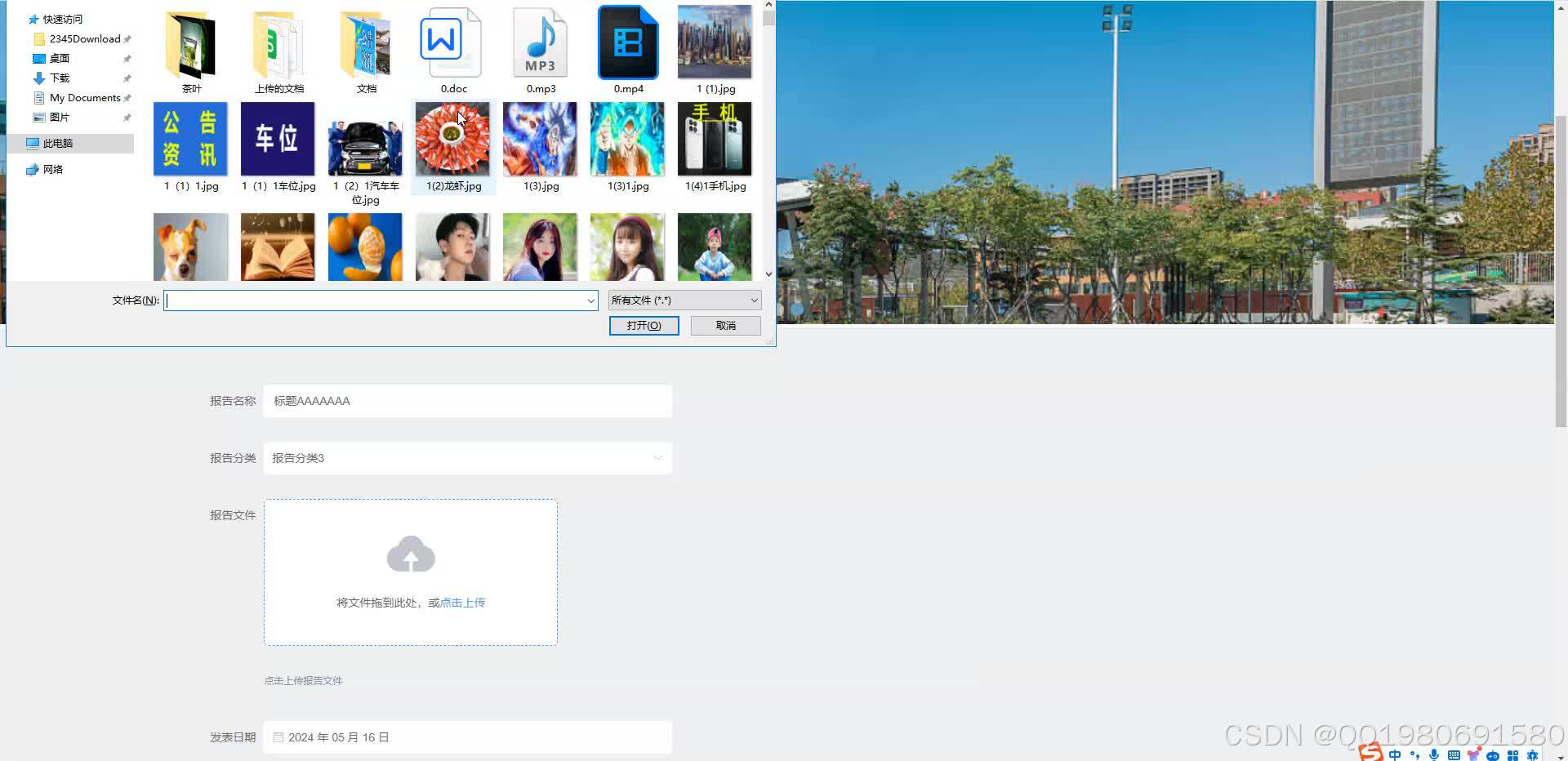Click the 取消 button in the file dialog
The image size is (1568, 761).
(725, 326)
